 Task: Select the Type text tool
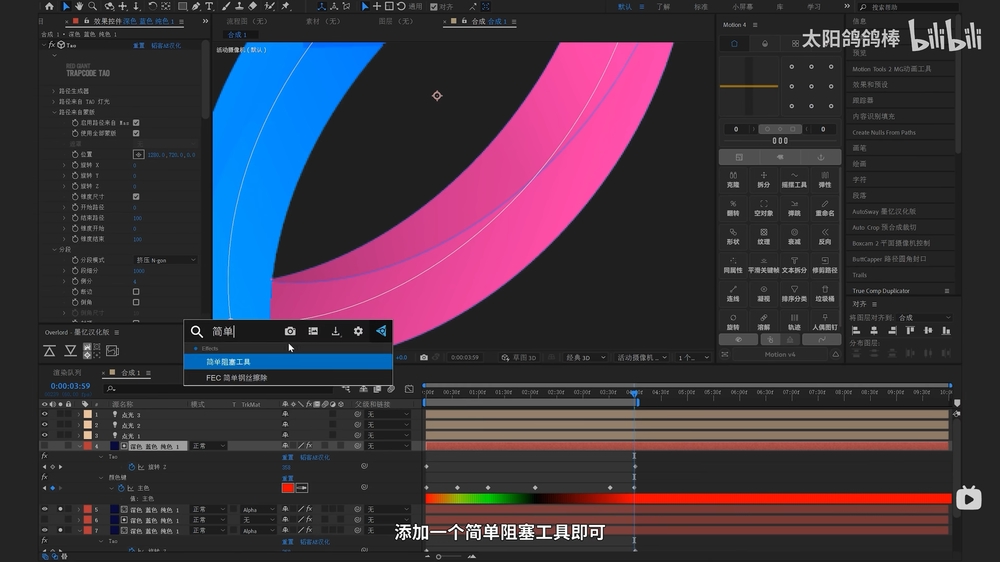click(209, 6)
